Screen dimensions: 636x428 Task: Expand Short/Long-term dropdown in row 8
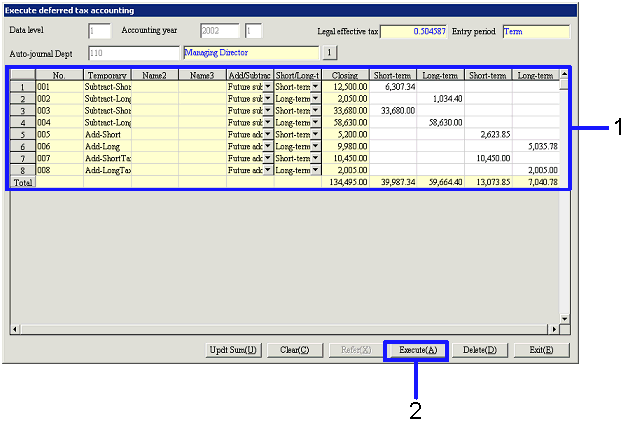click(x=315, y=170)
